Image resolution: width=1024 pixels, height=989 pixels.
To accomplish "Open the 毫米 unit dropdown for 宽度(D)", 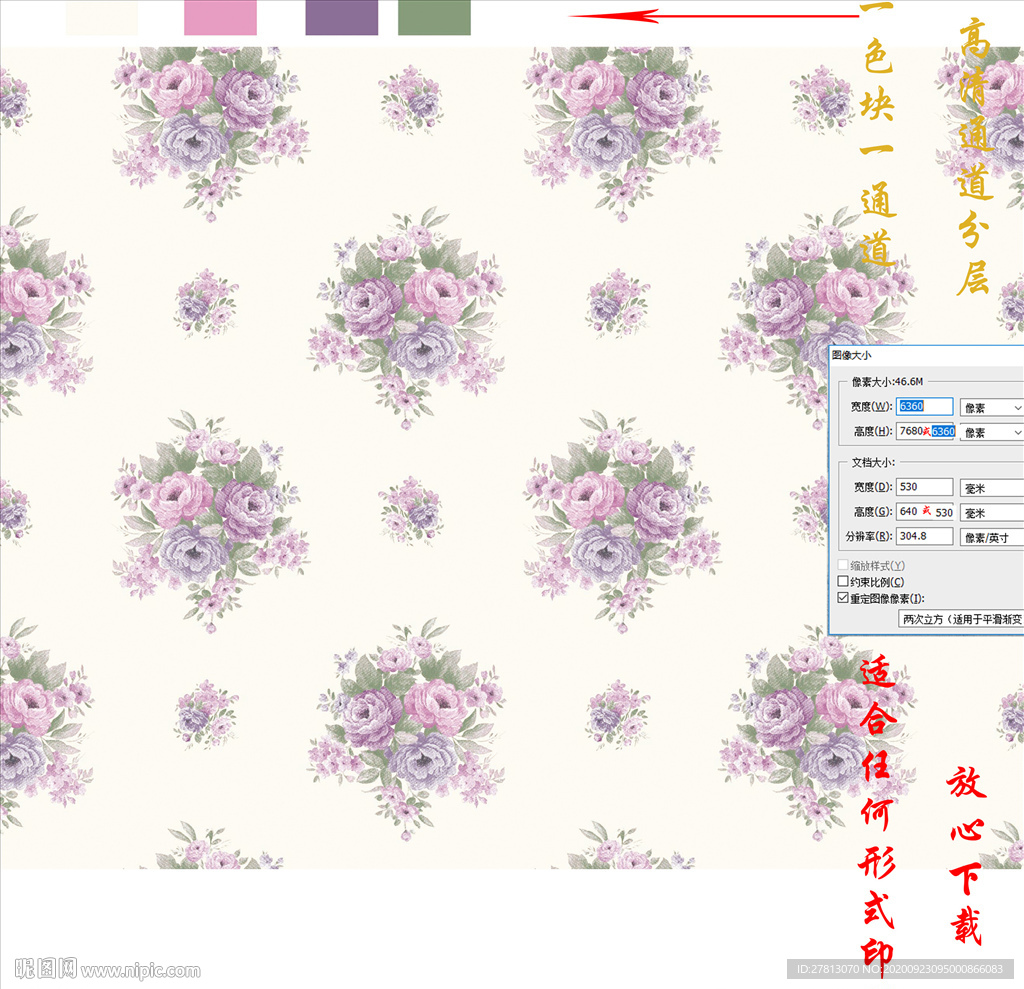I will click(x=991, y=488).
